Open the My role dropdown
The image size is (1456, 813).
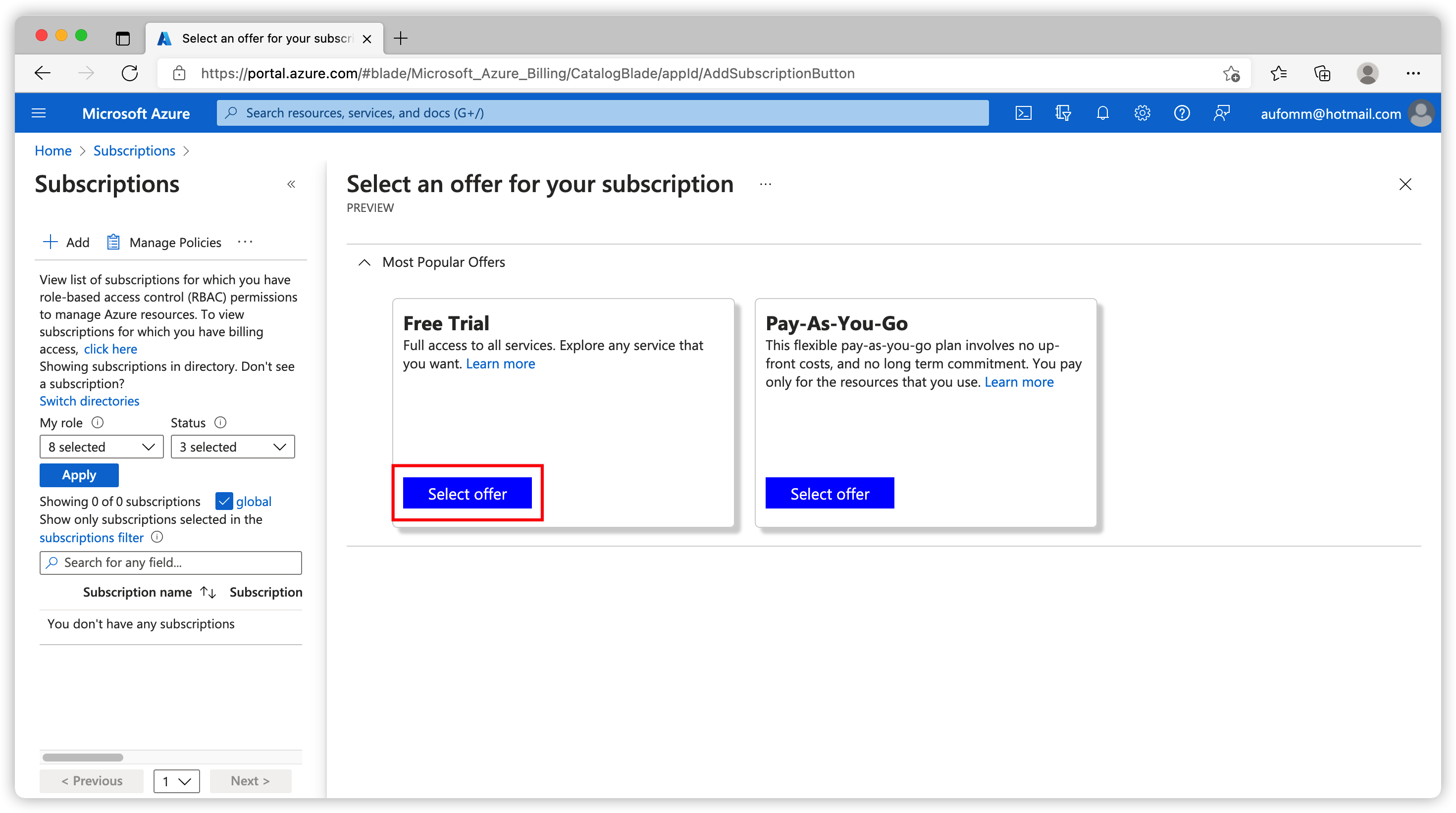coord(102,447)
